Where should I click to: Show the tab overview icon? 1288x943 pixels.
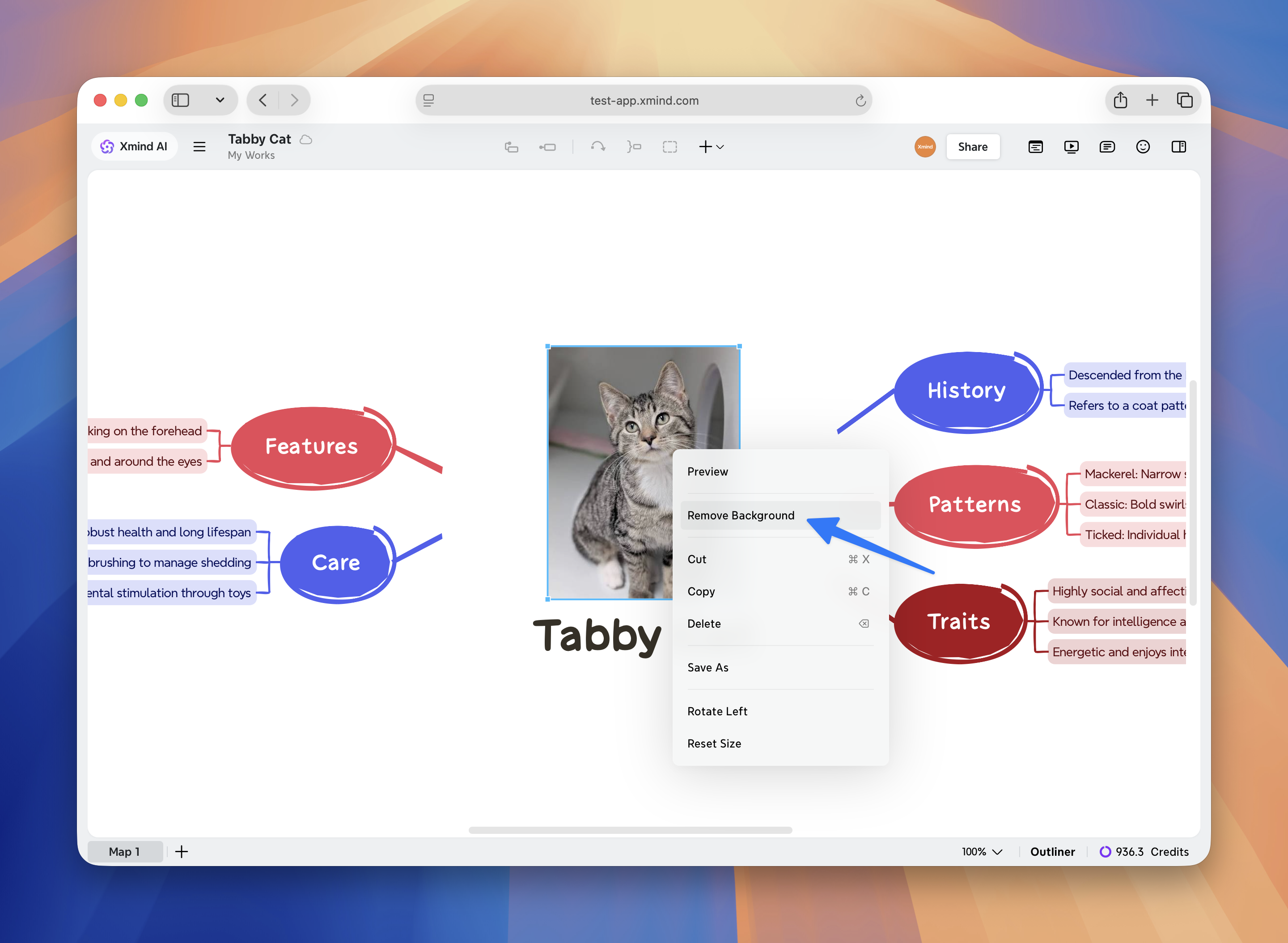point(1185,101)
